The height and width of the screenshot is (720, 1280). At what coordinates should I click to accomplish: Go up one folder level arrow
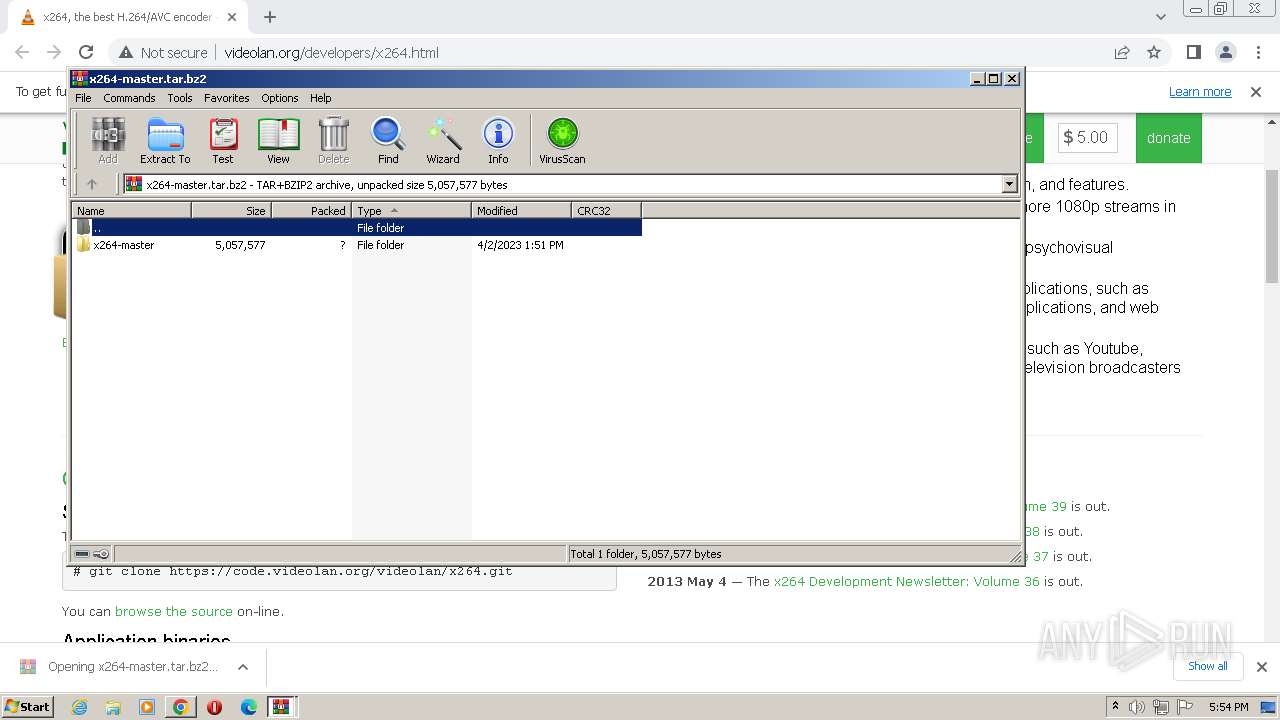coord(92,184)
